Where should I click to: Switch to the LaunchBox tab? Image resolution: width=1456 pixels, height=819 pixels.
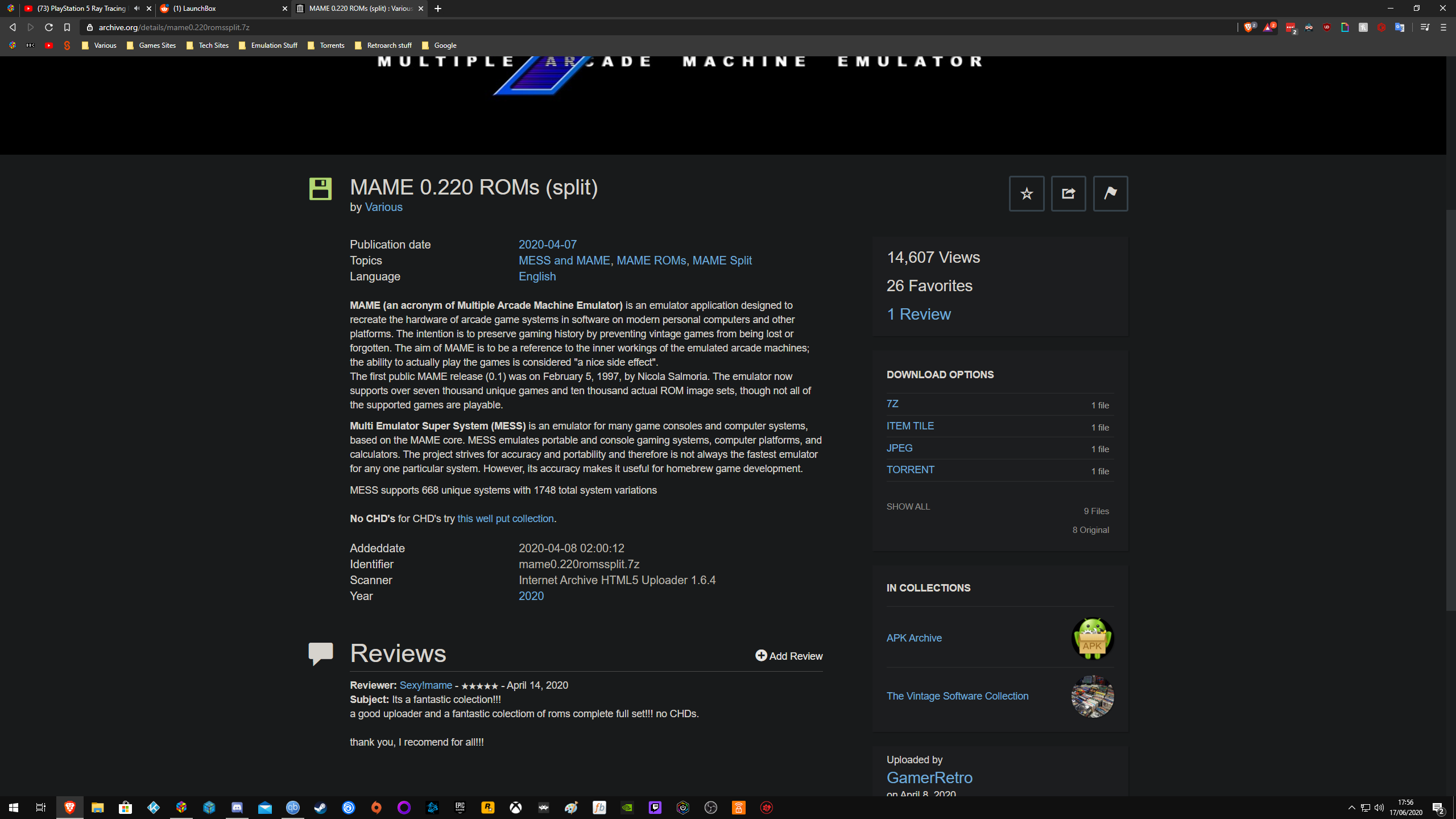click(x=224, y=9)
